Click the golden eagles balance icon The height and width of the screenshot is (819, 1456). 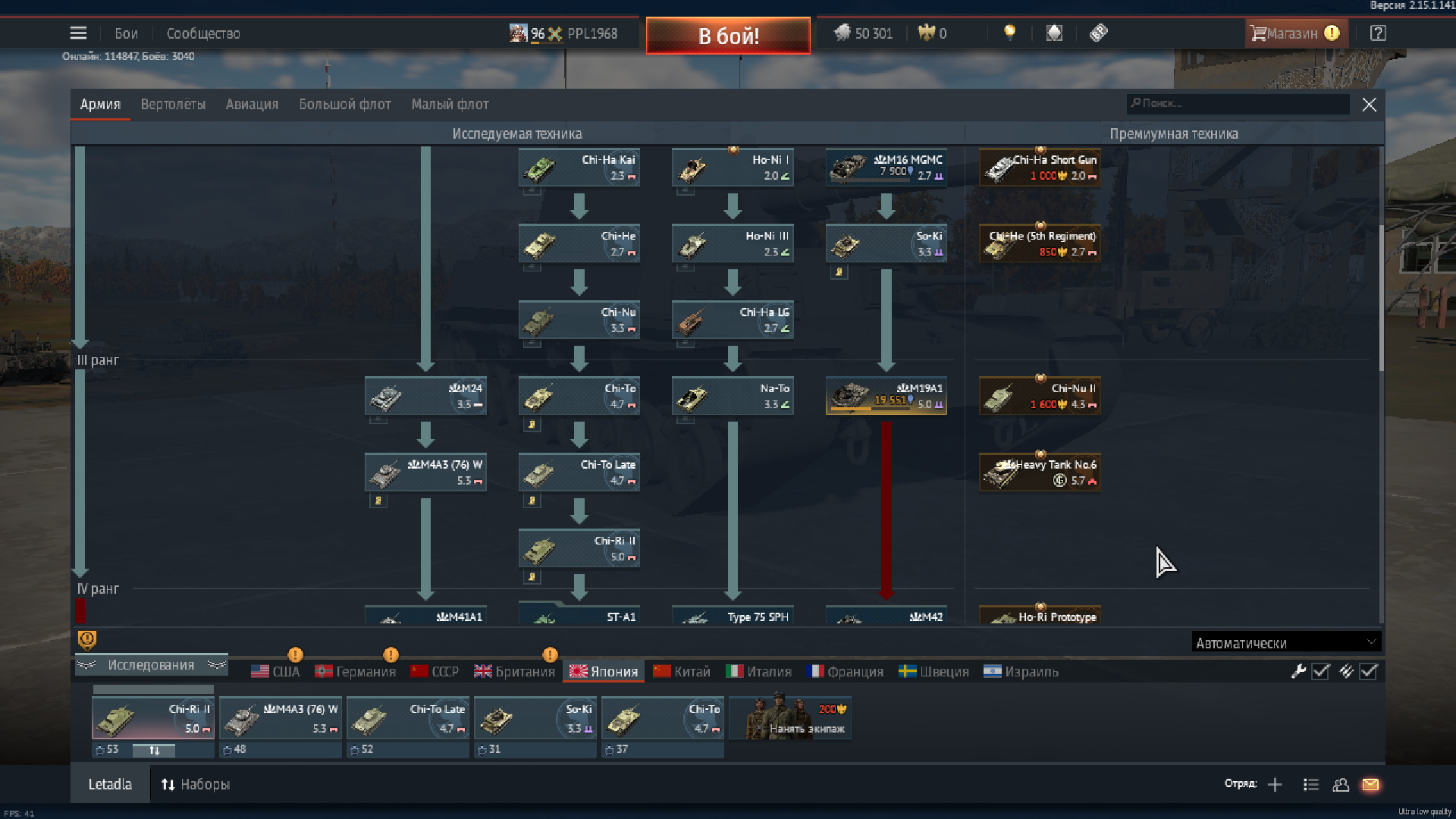[926, 33]
